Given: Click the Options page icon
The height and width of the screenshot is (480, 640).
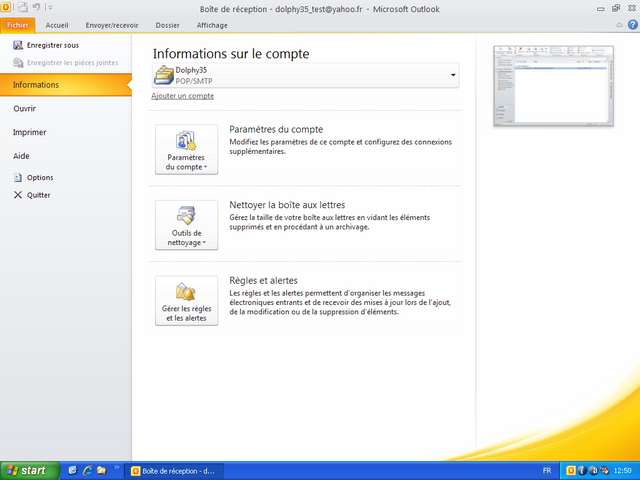Looking at the screenshot, I should pos(18,178).
